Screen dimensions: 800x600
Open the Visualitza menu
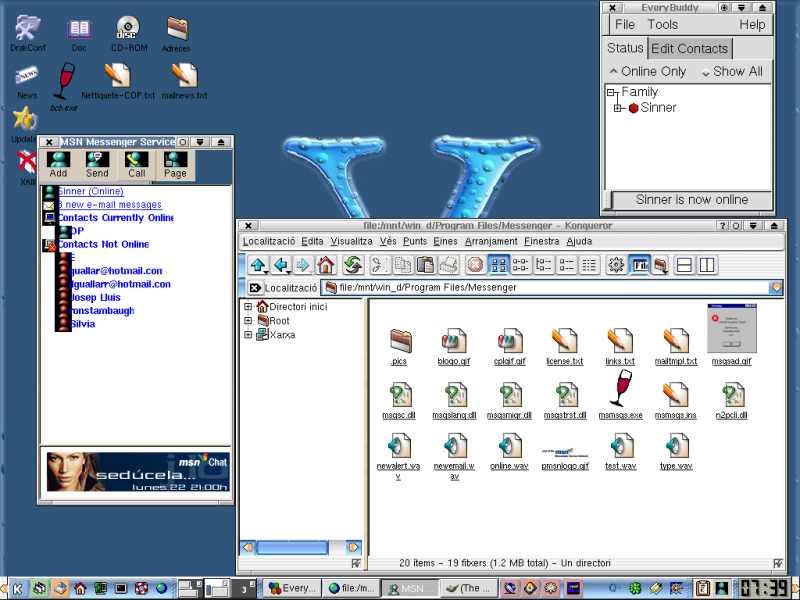click(352, 241)
